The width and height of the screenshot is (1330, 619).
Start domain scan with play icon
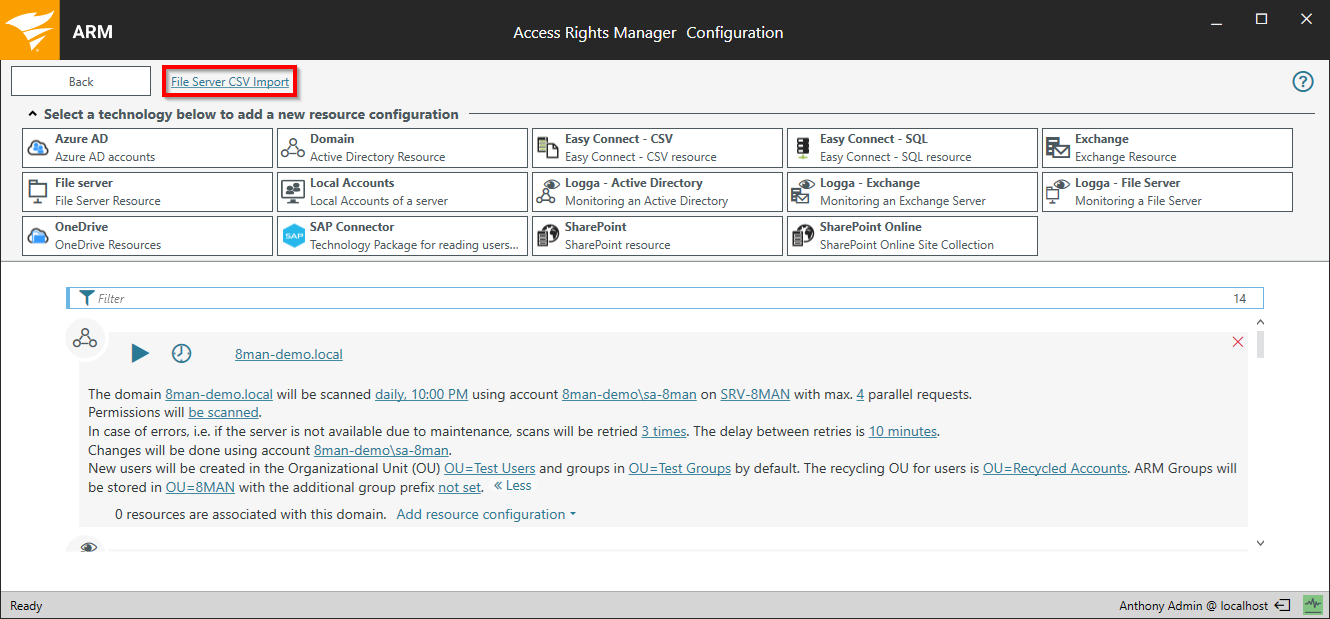(x=140, y=353)
